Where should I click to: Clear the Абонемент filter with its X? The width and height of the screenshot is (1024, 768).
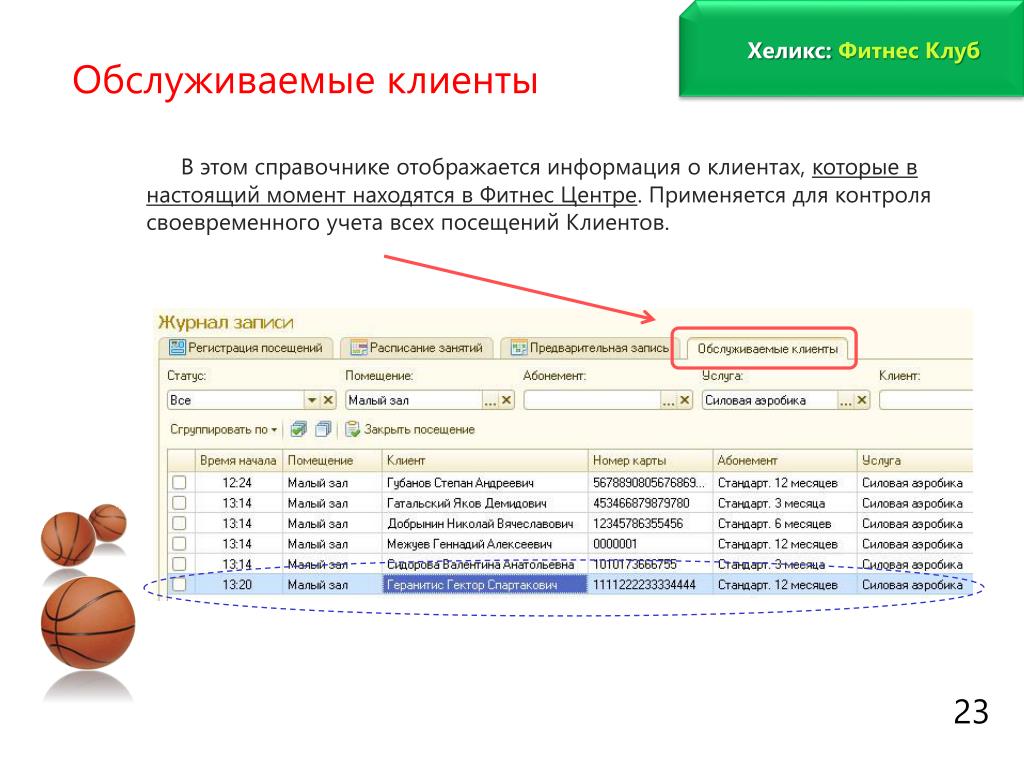(684, 400)
